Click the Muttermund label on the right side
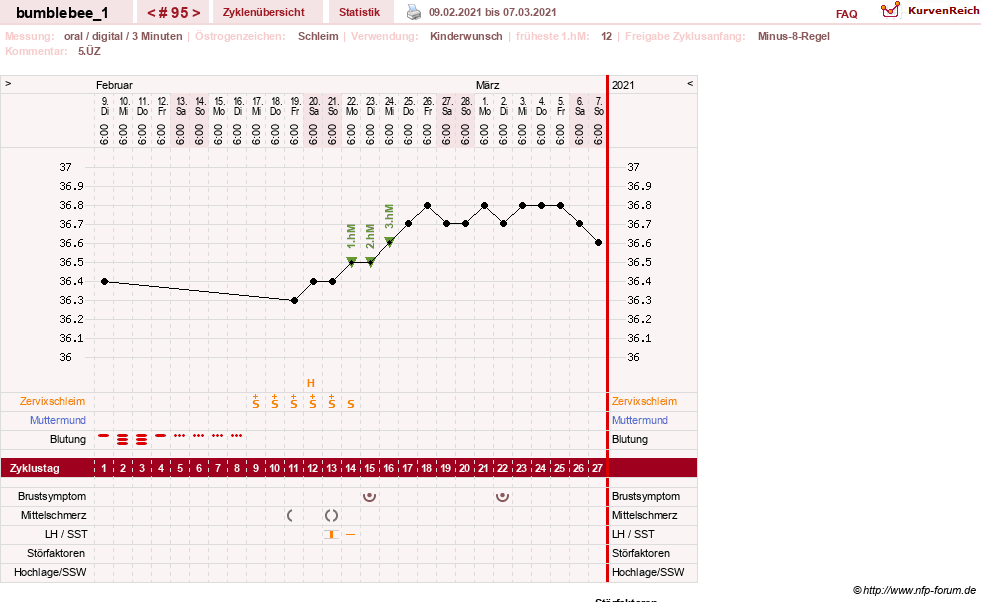981x602 pixels. pos(640,421)
